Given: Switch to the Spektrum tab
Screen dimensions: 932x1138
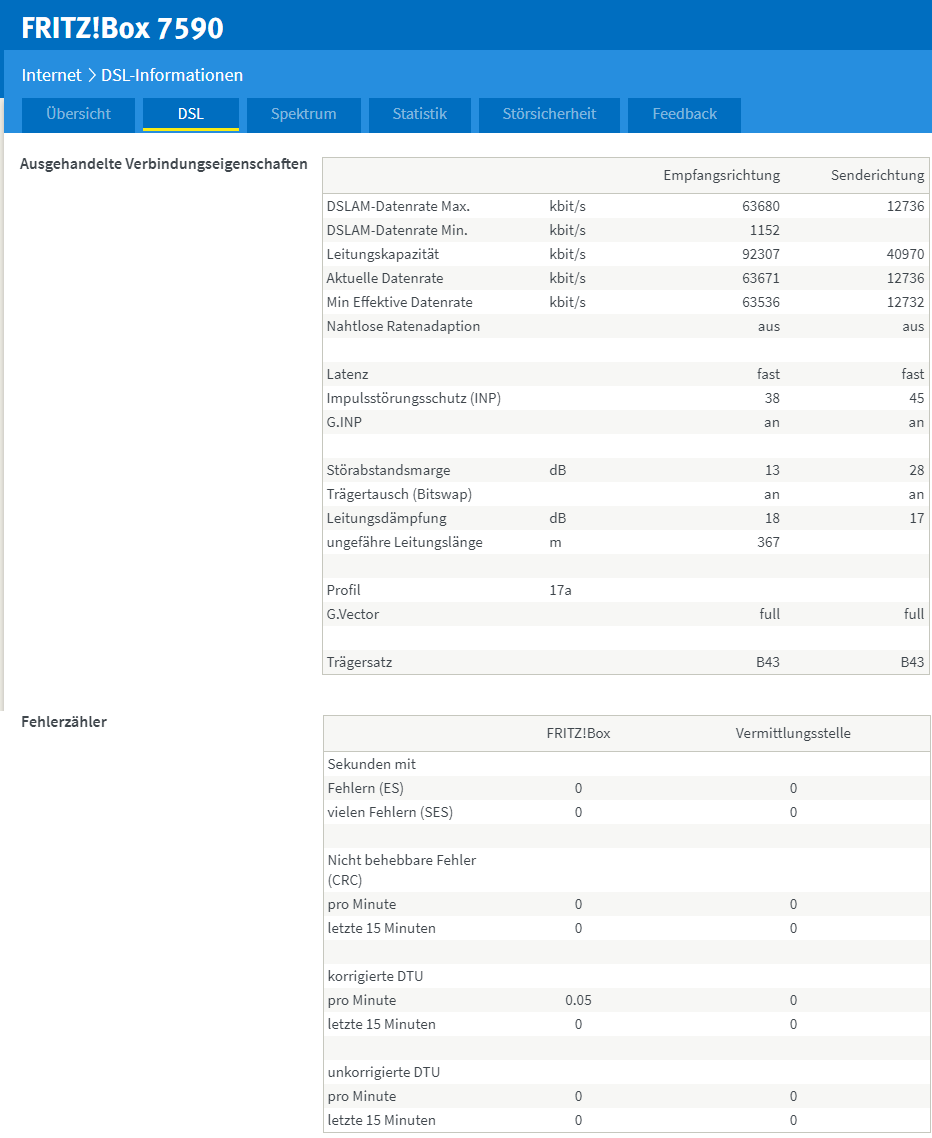Looking at the screenshot, I should [303, 115].
